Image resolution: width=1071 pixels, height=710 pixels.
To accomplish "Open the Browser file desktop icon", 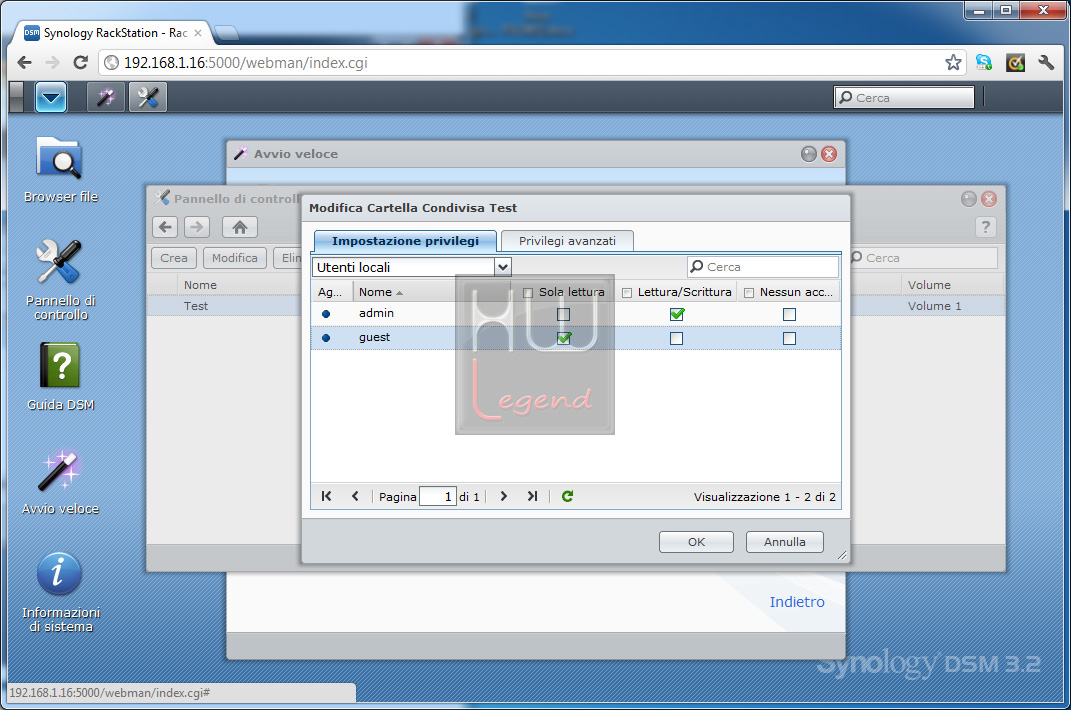I will point(60,170).
